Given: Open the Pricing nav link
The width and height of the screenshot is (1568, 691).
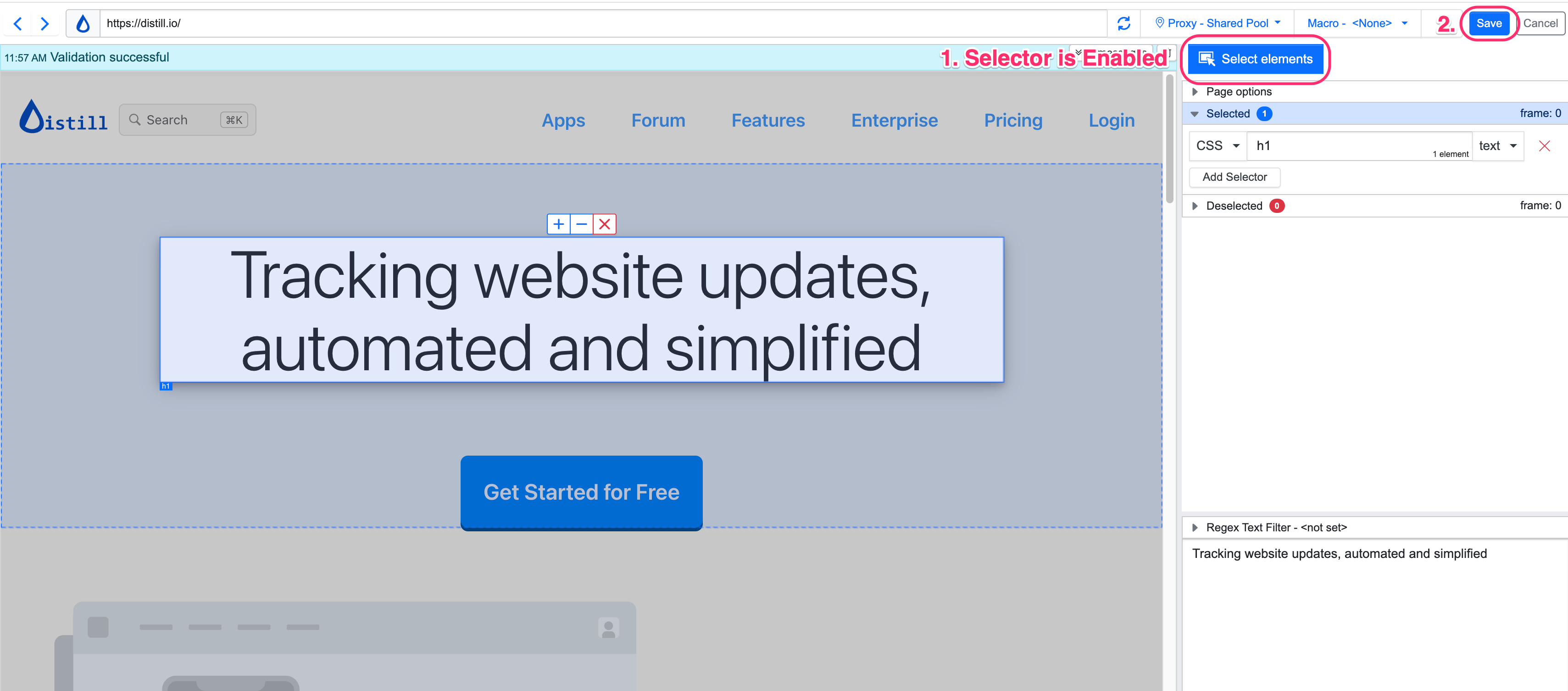Looking at the screenshot, I should coord(1013,121).
